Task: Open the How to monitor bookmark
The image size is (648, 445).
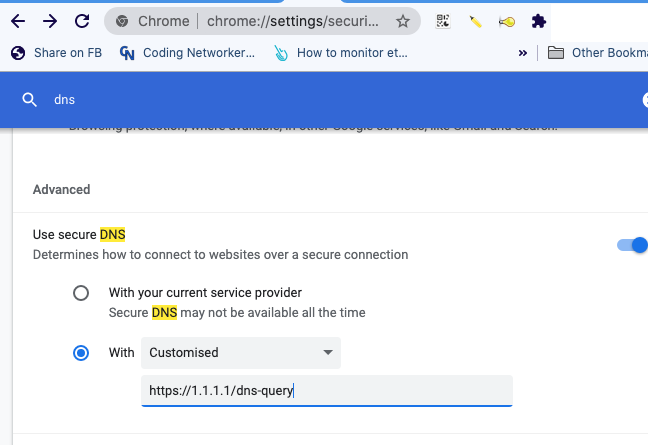Action: [341, 53]
